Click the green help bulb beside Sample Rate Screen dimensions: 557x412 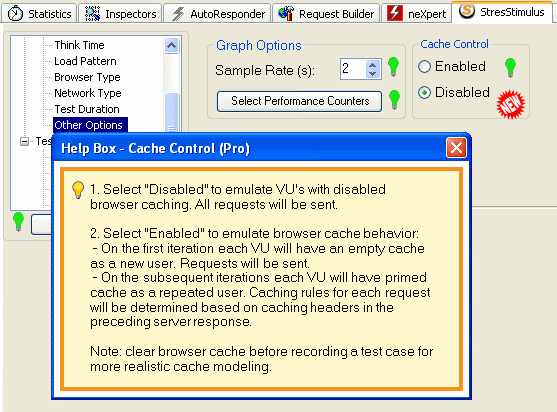[x=393, y=66]
